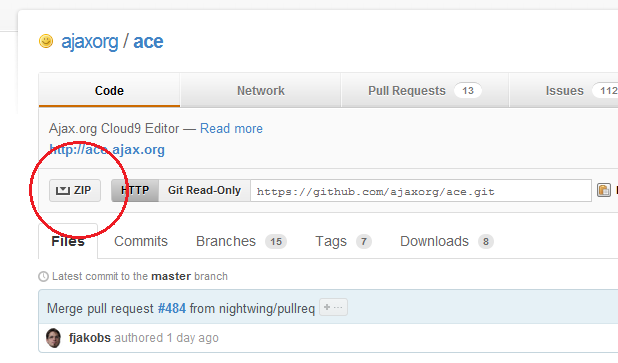Screen dimensions: 618x363
Task: Open the ace repository link
Action: coord(148,42)
